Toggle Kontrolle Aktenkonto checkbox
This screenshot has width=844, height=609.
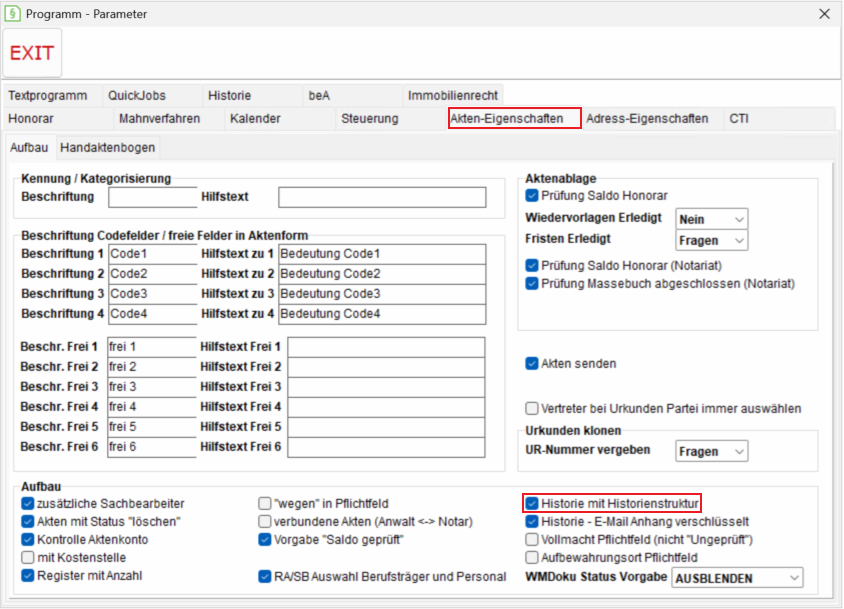[27, 540]
